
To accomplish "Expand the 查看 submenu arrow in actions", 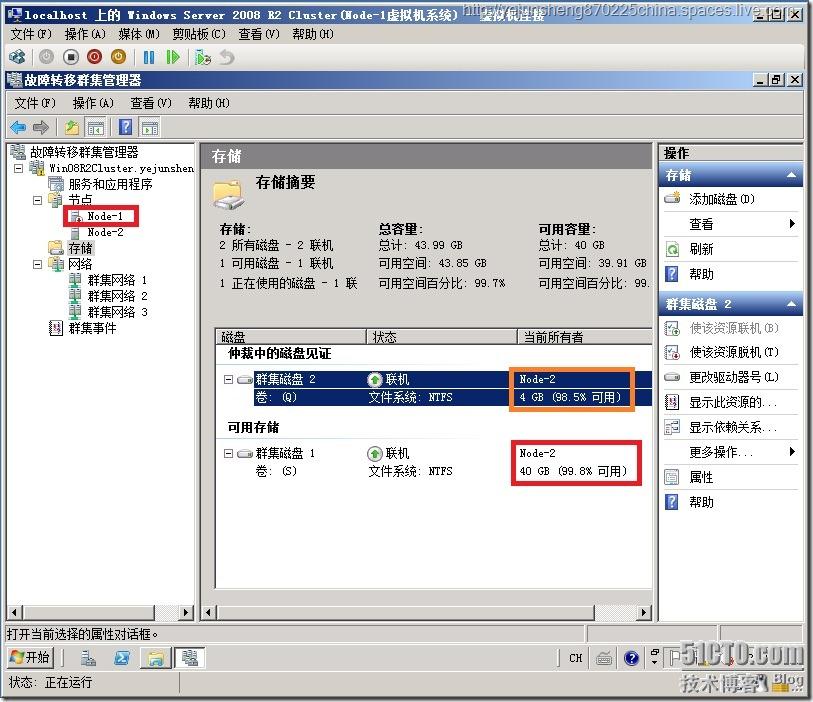I will [792, 223].
